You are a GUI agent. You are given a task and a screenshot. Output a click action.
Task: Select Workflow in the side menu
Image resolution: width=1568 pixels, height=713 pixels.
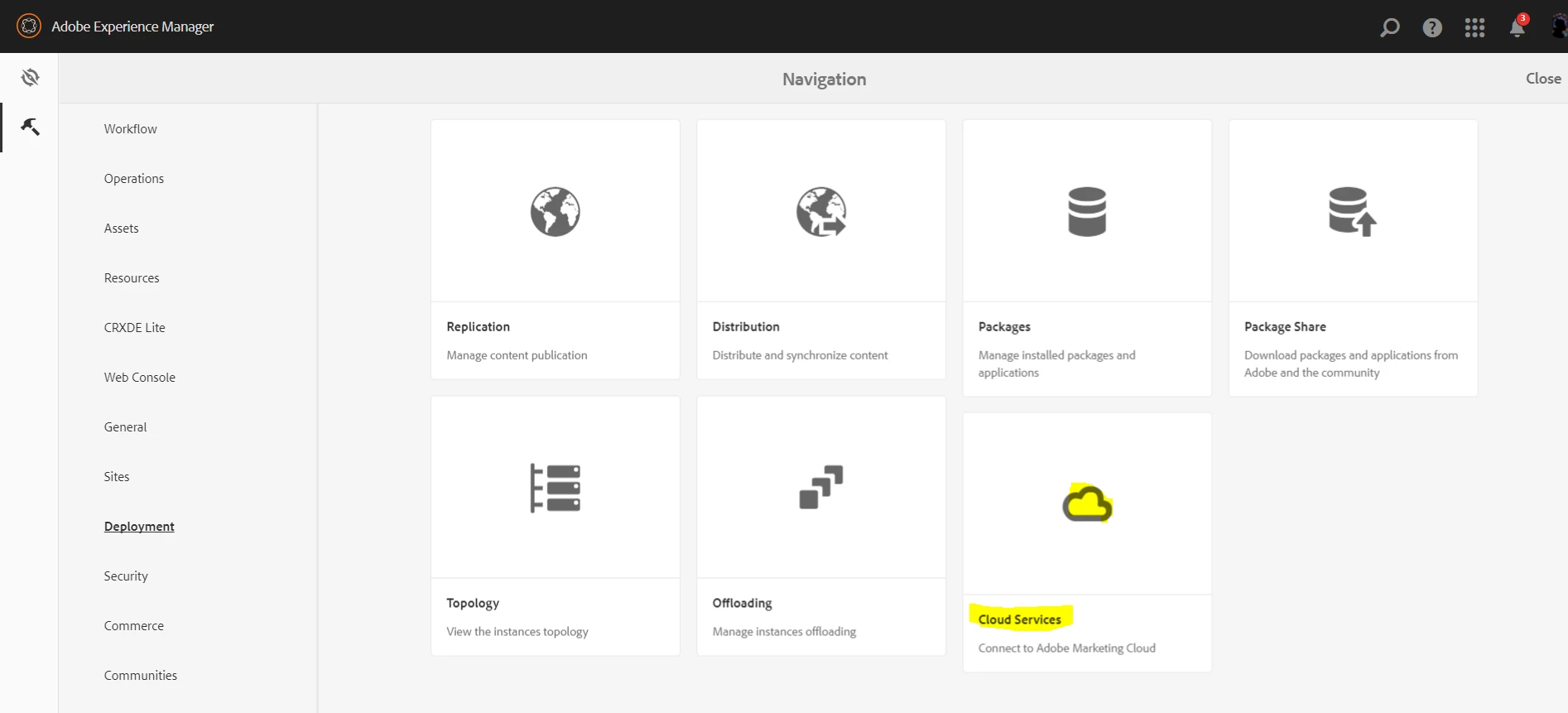[131, 128]
